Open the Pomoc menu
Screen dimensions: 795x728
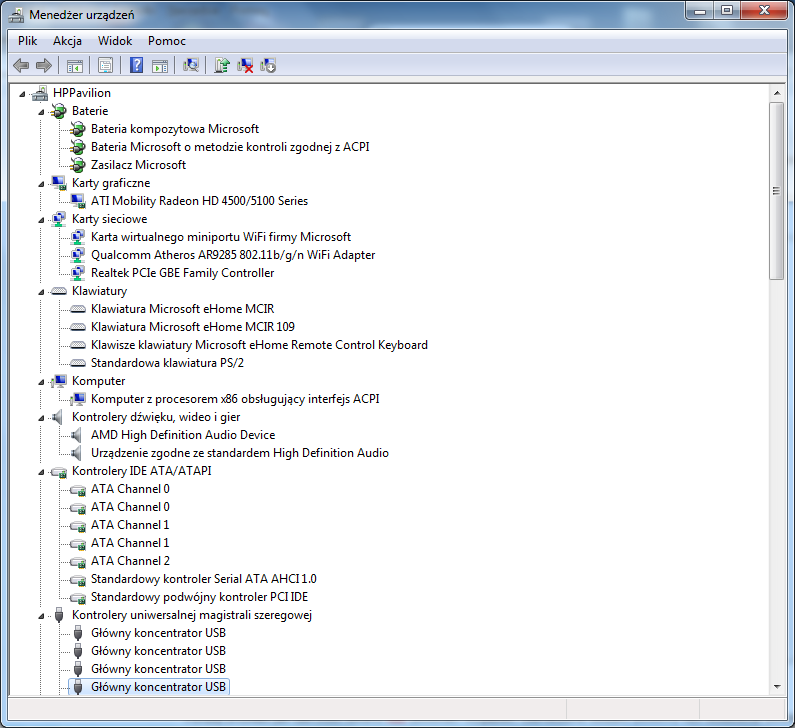pyautogui.click(x=167, y=41)
